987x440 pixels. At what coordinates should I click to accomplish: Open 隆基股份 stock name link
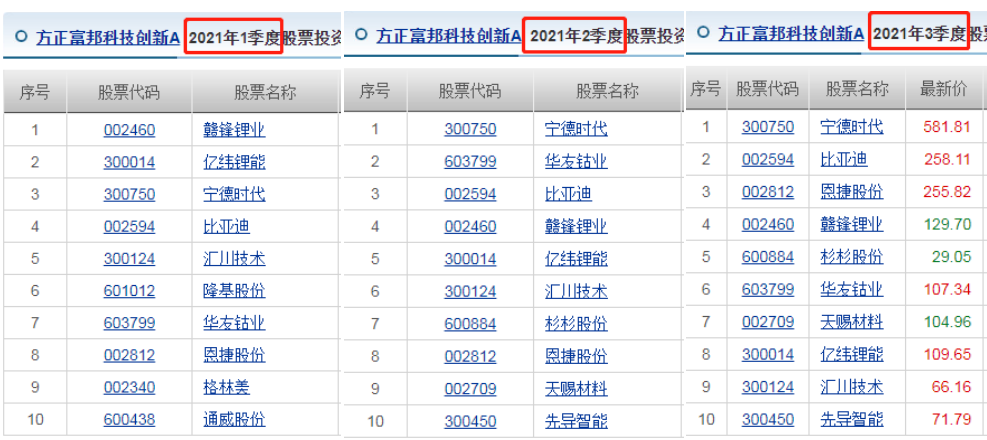tap(234, 290)
